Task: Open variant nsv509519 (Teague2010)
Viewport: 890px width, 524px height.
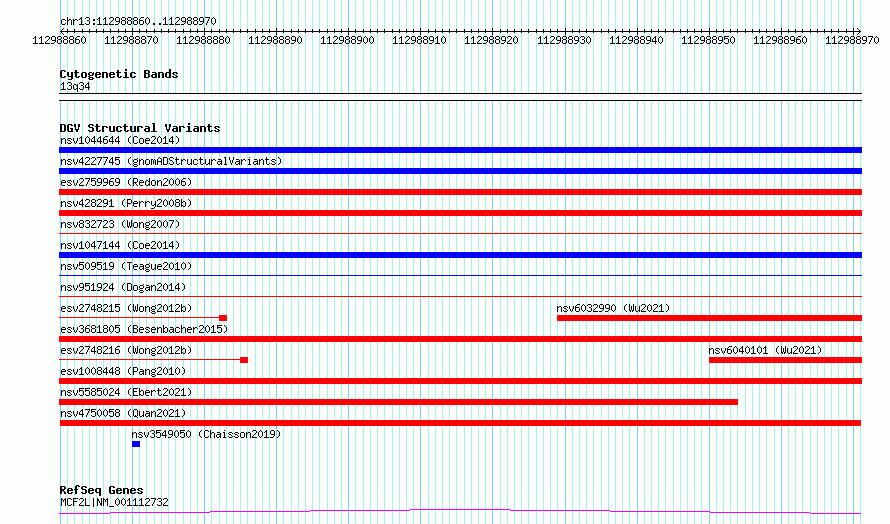Action: tap(126, 266)
